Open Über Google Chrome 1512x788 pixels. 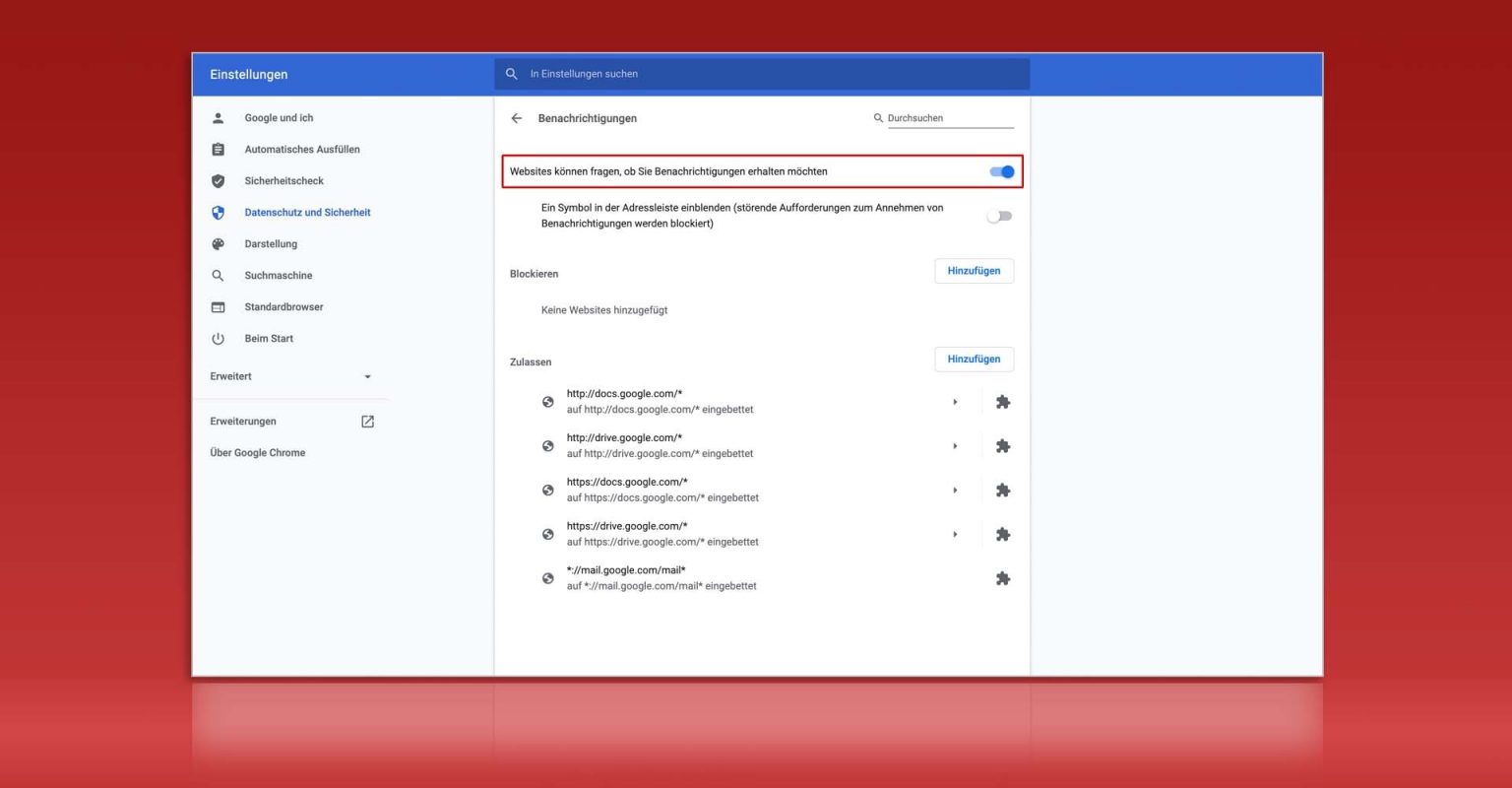tap(257, 452)
